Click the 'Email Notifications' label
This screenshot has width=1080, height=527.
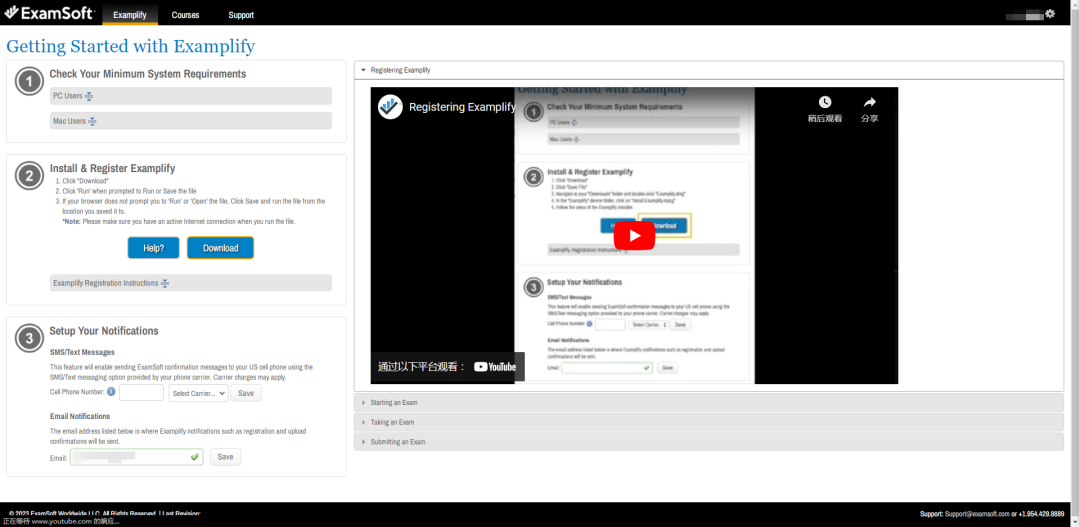coord(80,416)
